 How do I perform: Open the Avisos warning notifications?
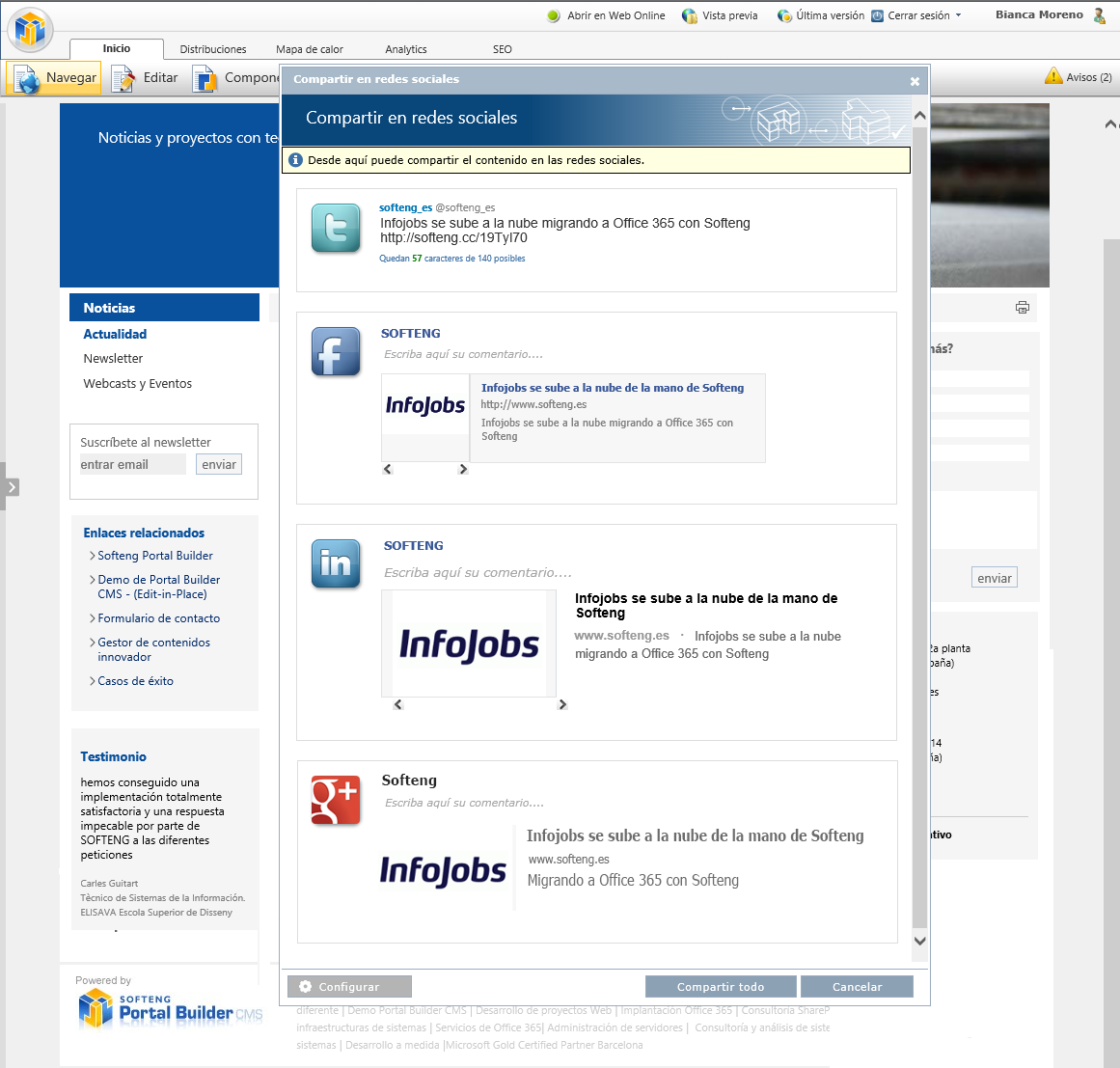pos(1079,77)
